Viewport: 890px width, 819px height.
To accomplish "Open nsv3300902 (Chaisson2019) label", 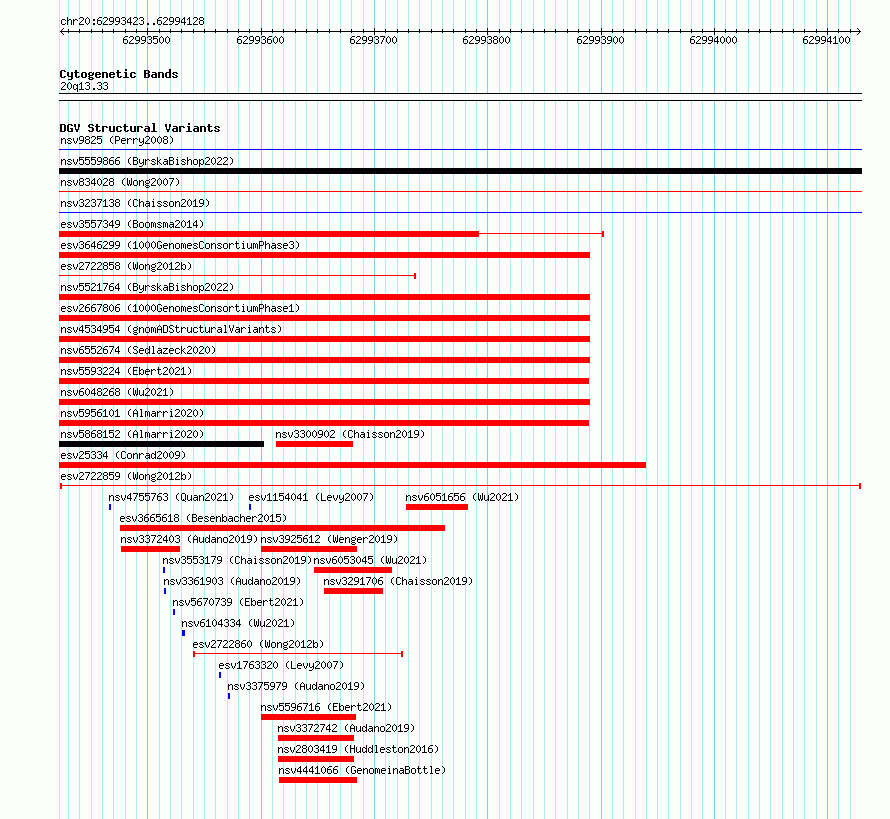I will (x=350, y=434).
